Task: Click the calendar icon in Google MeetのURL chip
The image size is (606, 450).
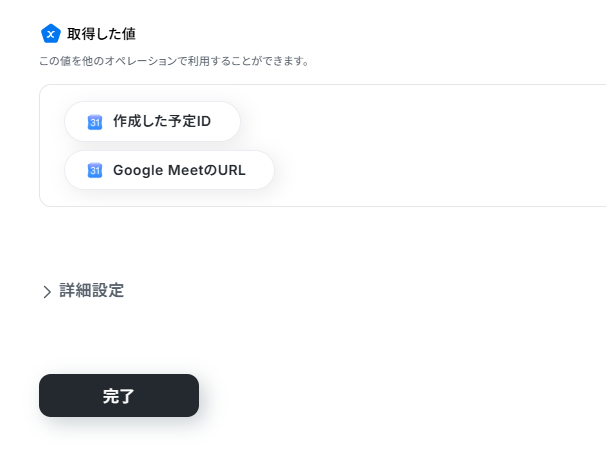Action: point(95,170)
